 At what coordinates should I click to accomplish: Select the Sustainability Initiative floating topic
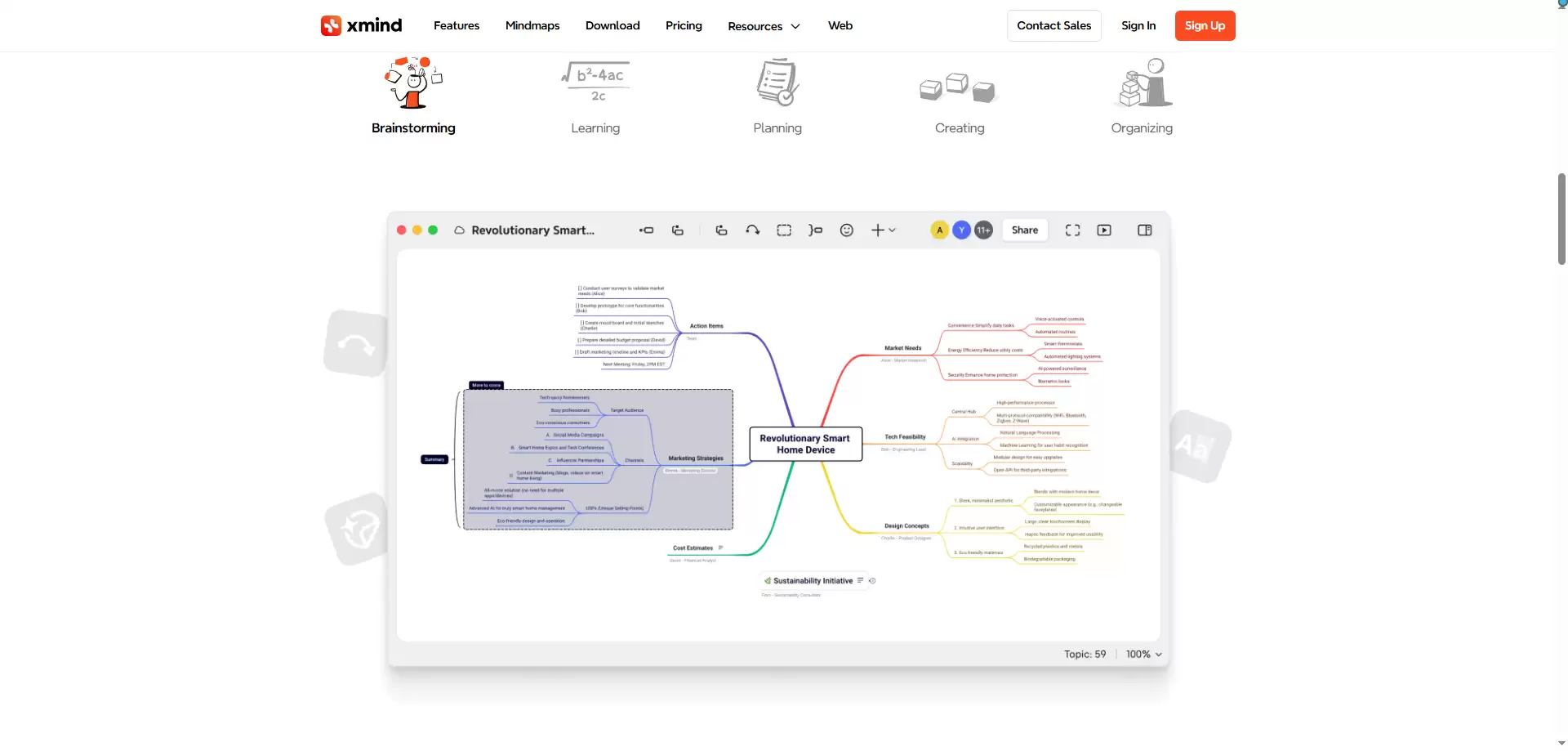click(813, 581)
